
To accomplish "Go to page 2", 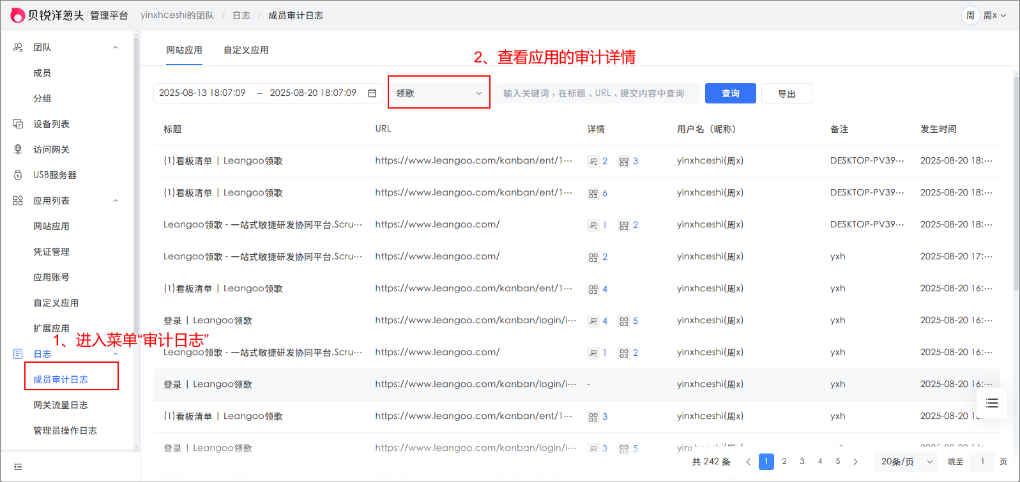I will tap(784, 461).
